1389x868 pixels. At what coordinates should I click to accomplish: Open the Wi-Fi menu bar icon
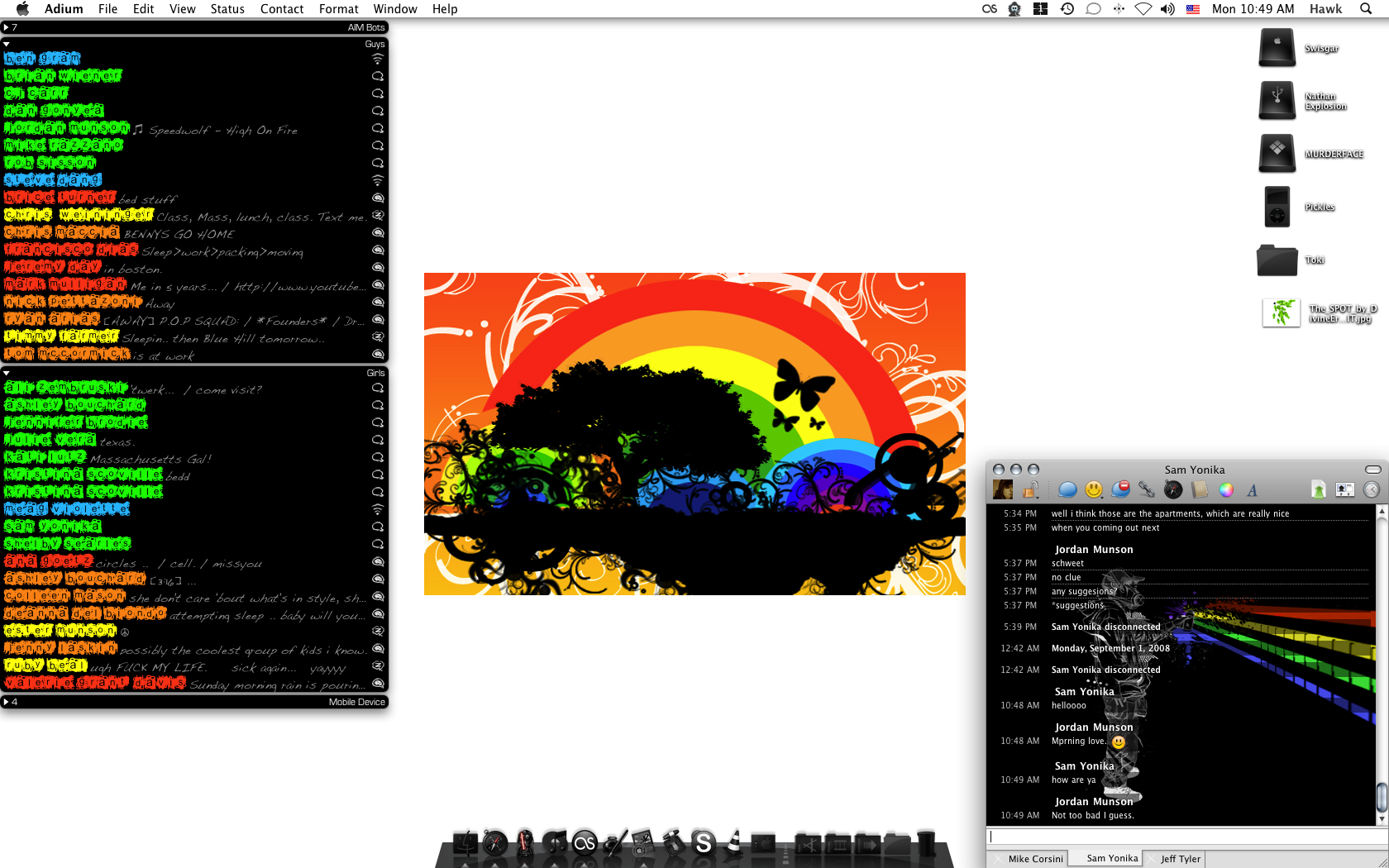(1143, 9)
